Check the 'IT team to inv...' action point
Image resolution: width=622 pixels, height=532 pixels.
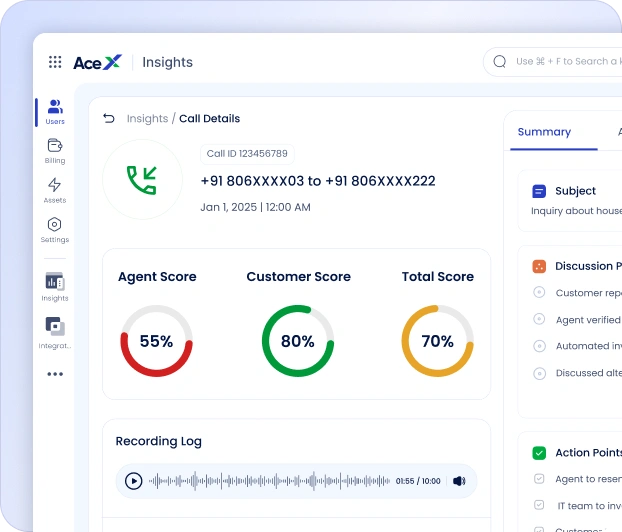pos(539,505)
